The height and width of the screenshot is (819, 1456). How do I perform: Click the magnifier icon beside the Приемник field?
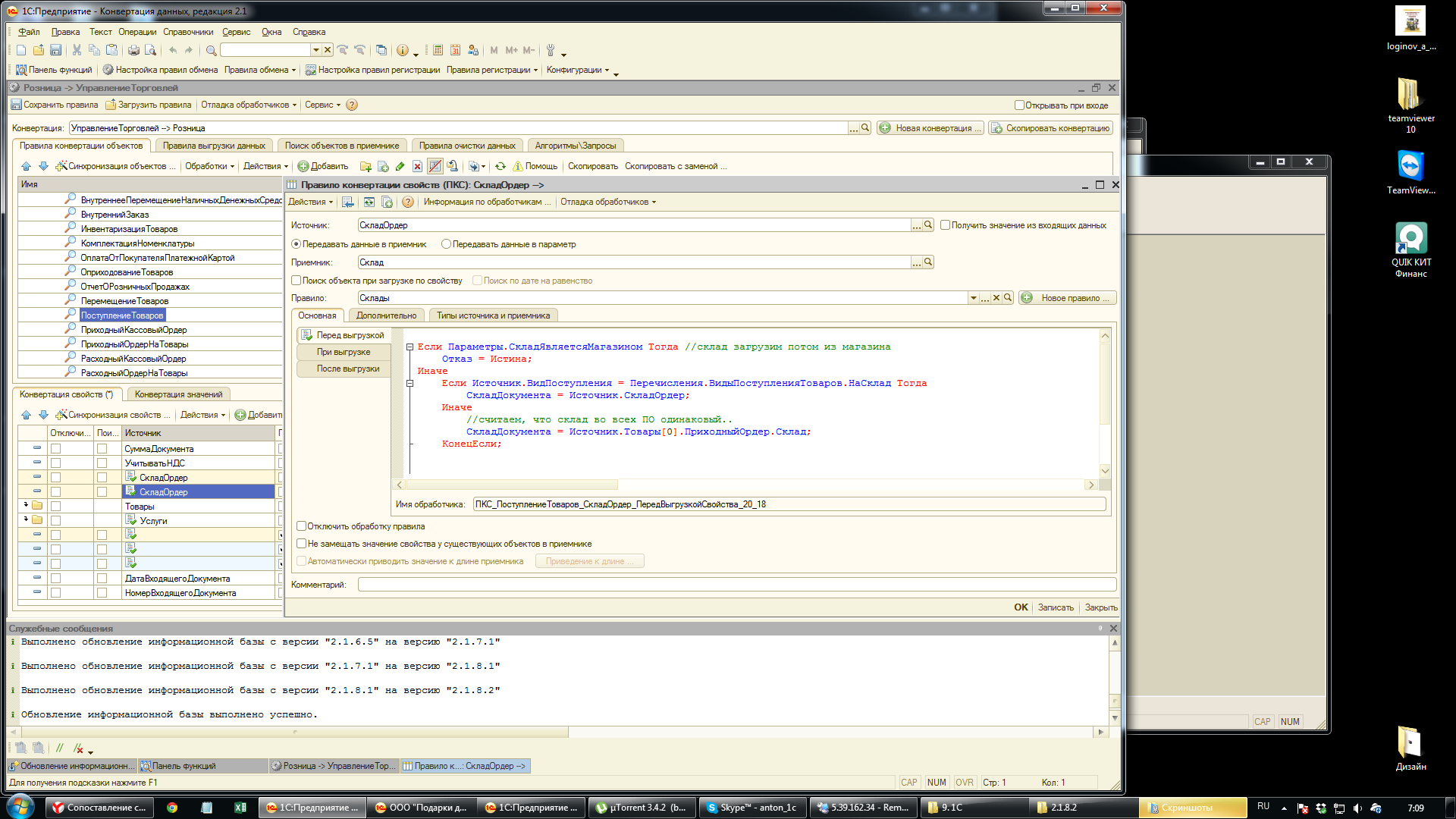(928, 262)
